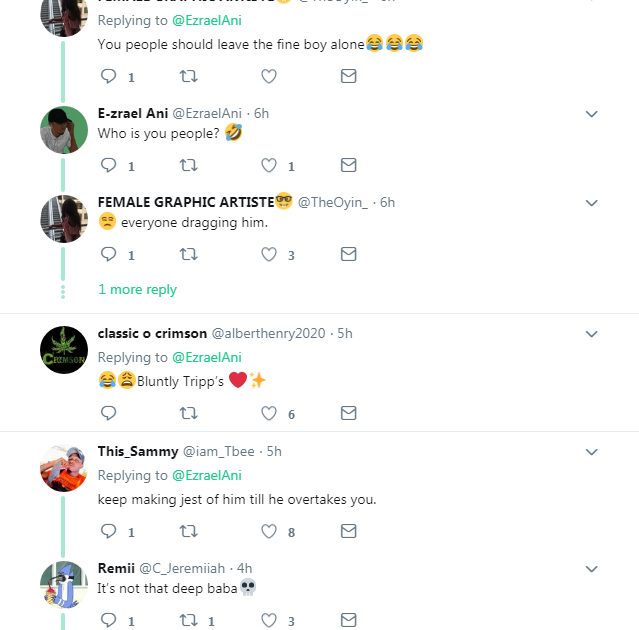Screen dimensions: 639x630
Task: Open Remii's cartoon bird avatar
Action: click(x=64, y=584)
